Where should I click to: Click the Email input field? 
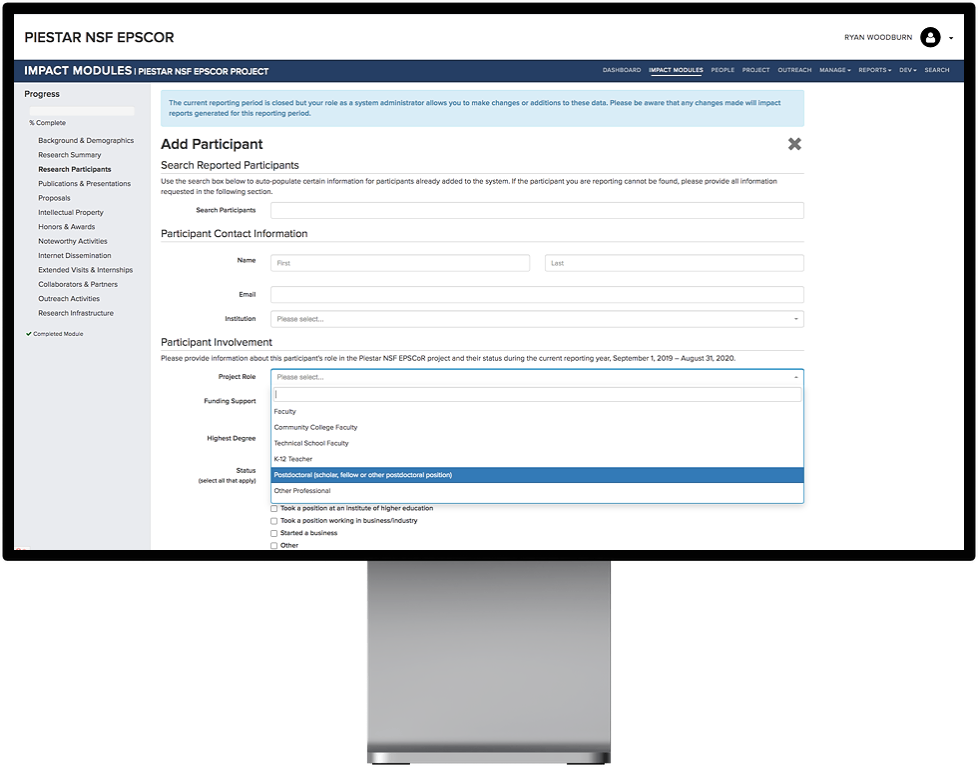(x=537, y=294)
